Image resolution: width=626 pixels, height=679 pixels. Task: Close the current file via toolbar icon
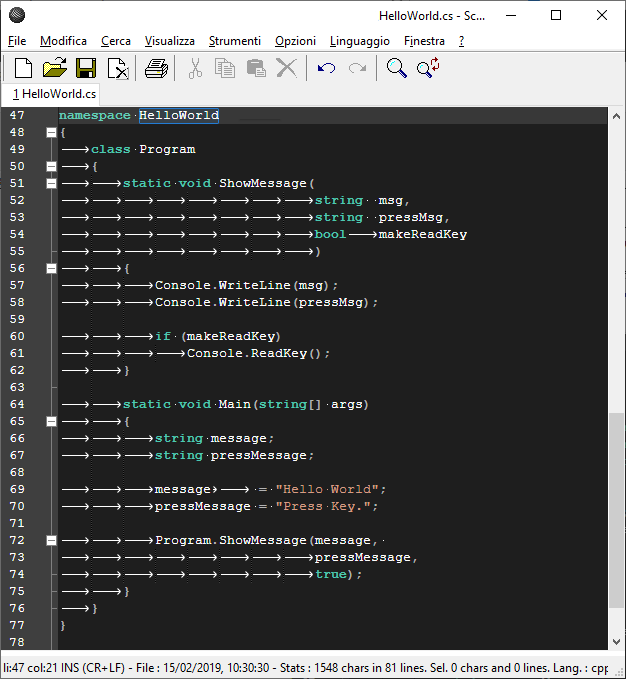118,68
